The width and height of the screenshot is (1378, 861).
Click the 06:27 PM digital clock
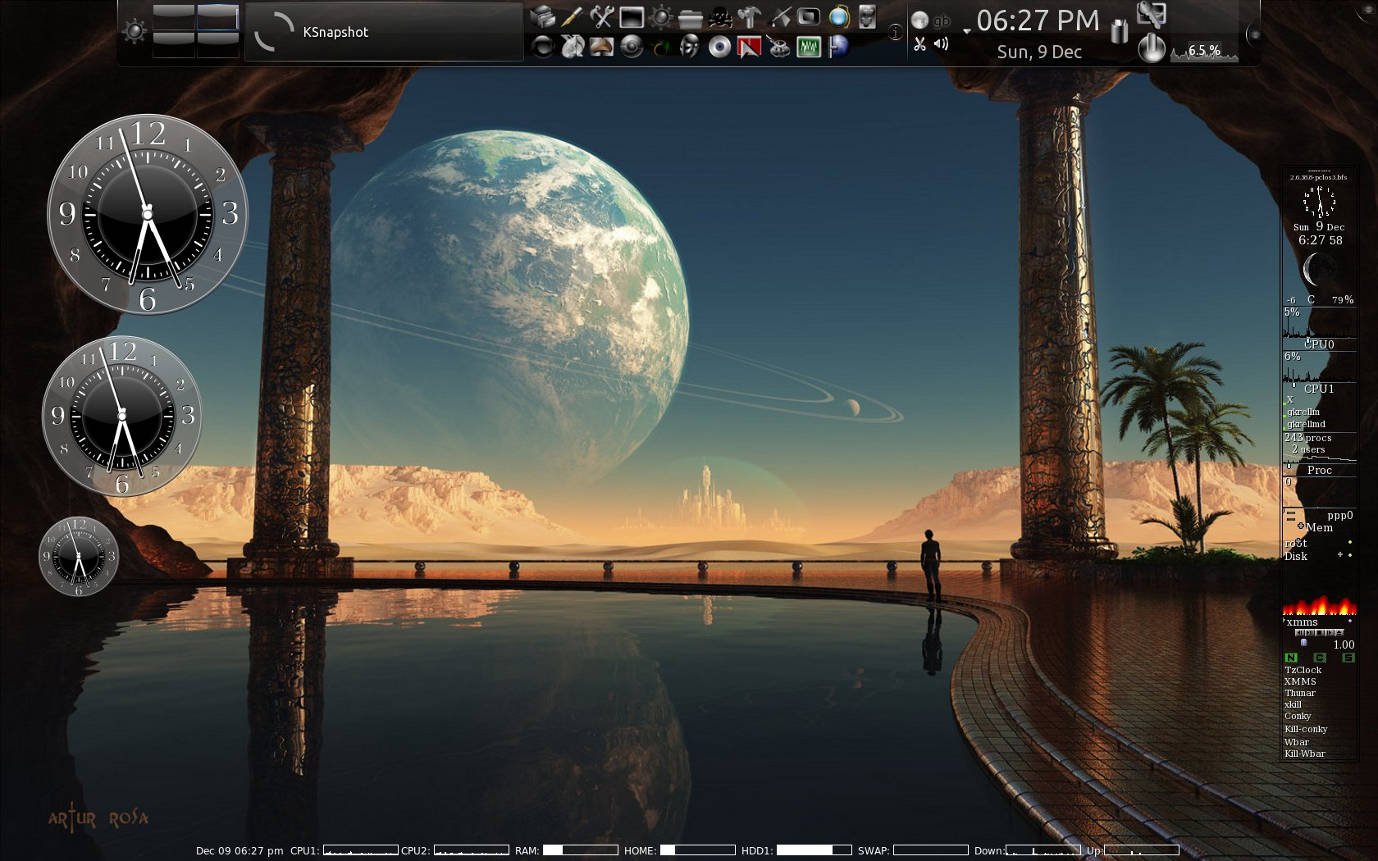point(1038,21)
